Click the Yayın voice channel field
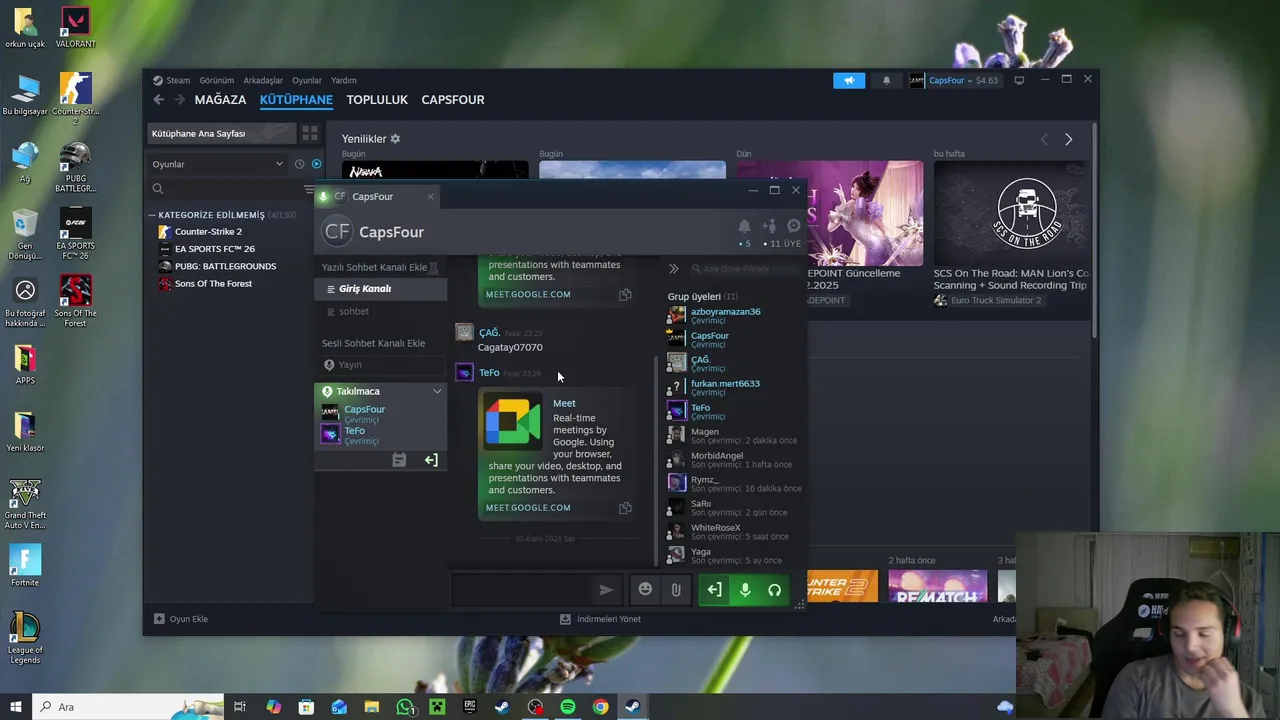The image size is (1280, 720). coord(380,365)
